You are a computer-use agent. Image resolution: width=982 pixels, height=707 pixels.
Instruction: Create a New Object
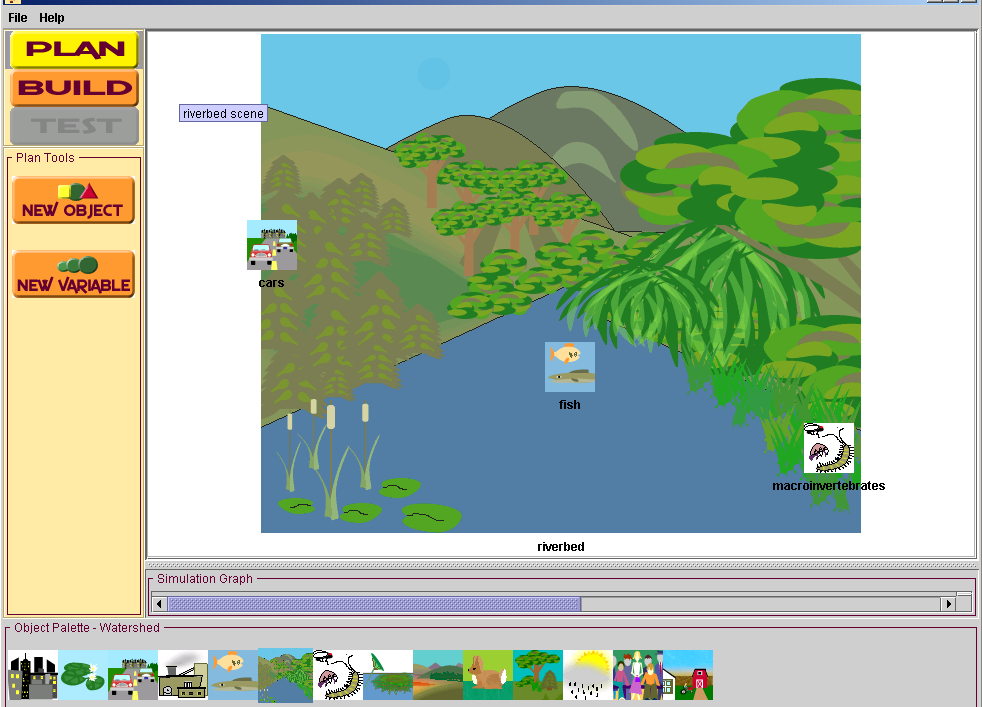point(73,200)
